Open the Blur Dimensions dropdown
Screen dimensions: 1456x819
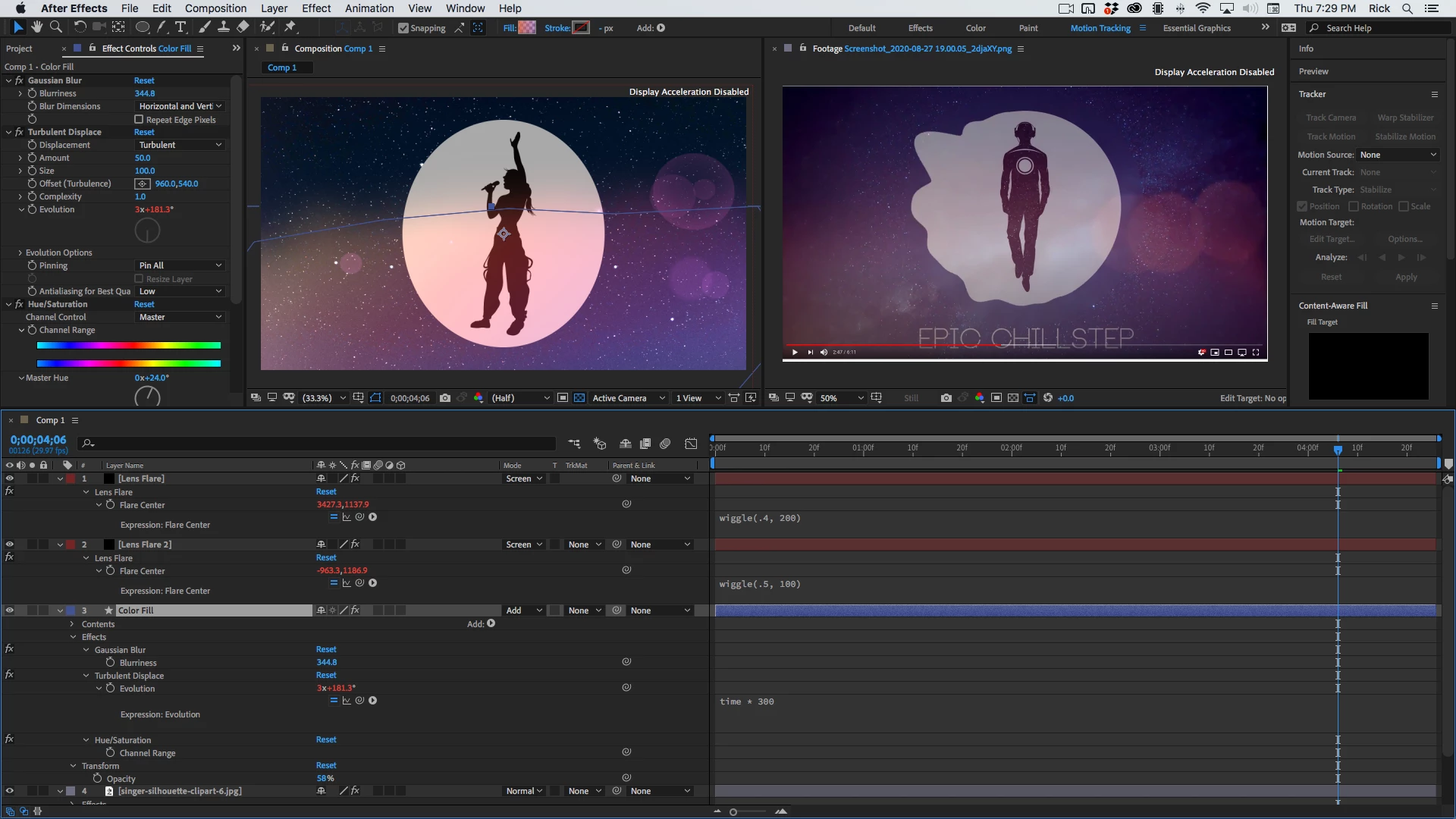pyautogui.click(x=180, y=106)
